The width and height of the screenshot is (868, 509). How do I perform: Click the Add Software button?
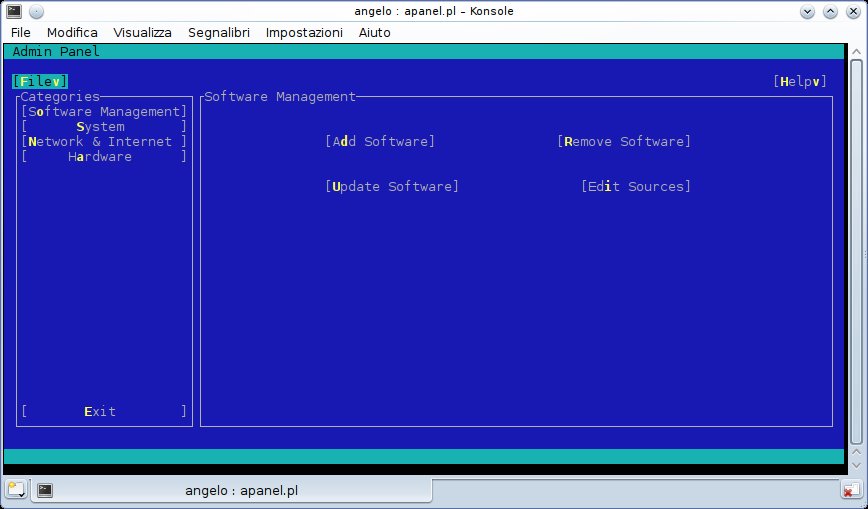[380, 141]
